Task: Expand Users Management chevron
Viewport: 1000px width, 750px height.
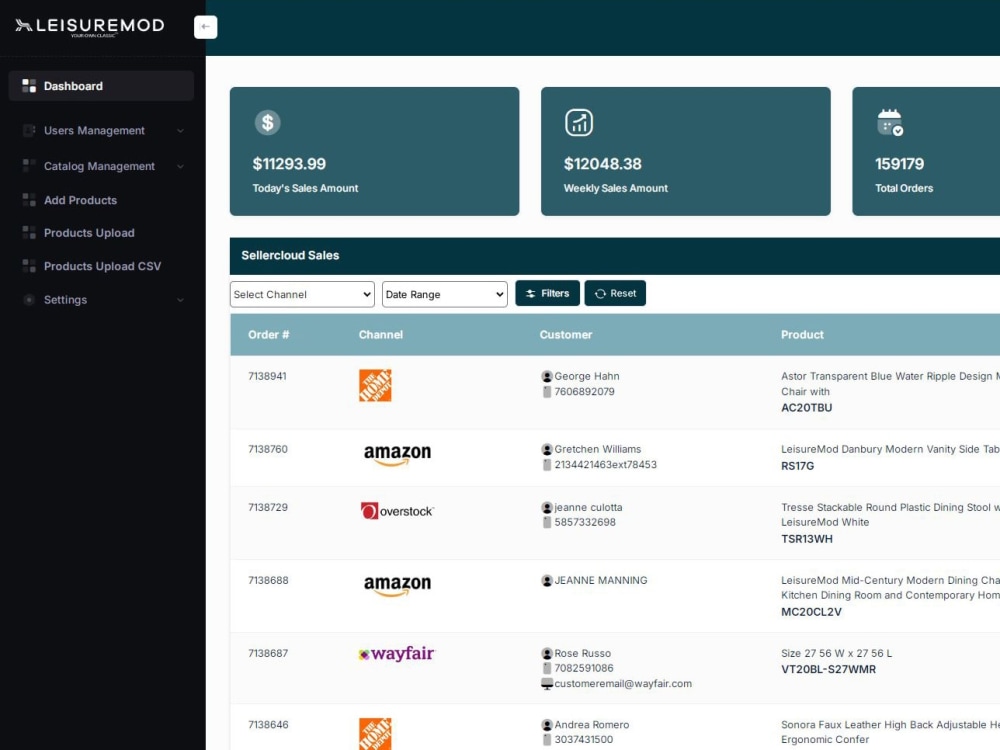Action: (x=180, y=131)
